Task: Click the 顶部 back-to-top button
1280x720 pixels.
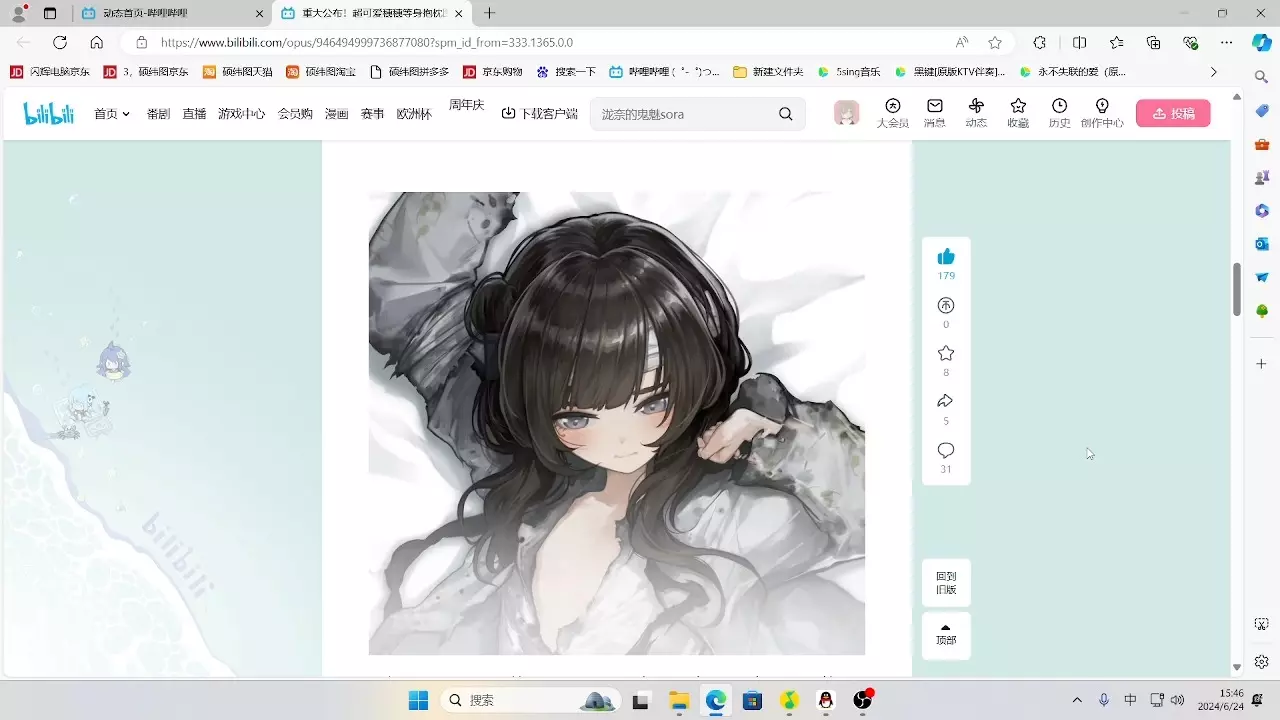Action: coord(946,635)
